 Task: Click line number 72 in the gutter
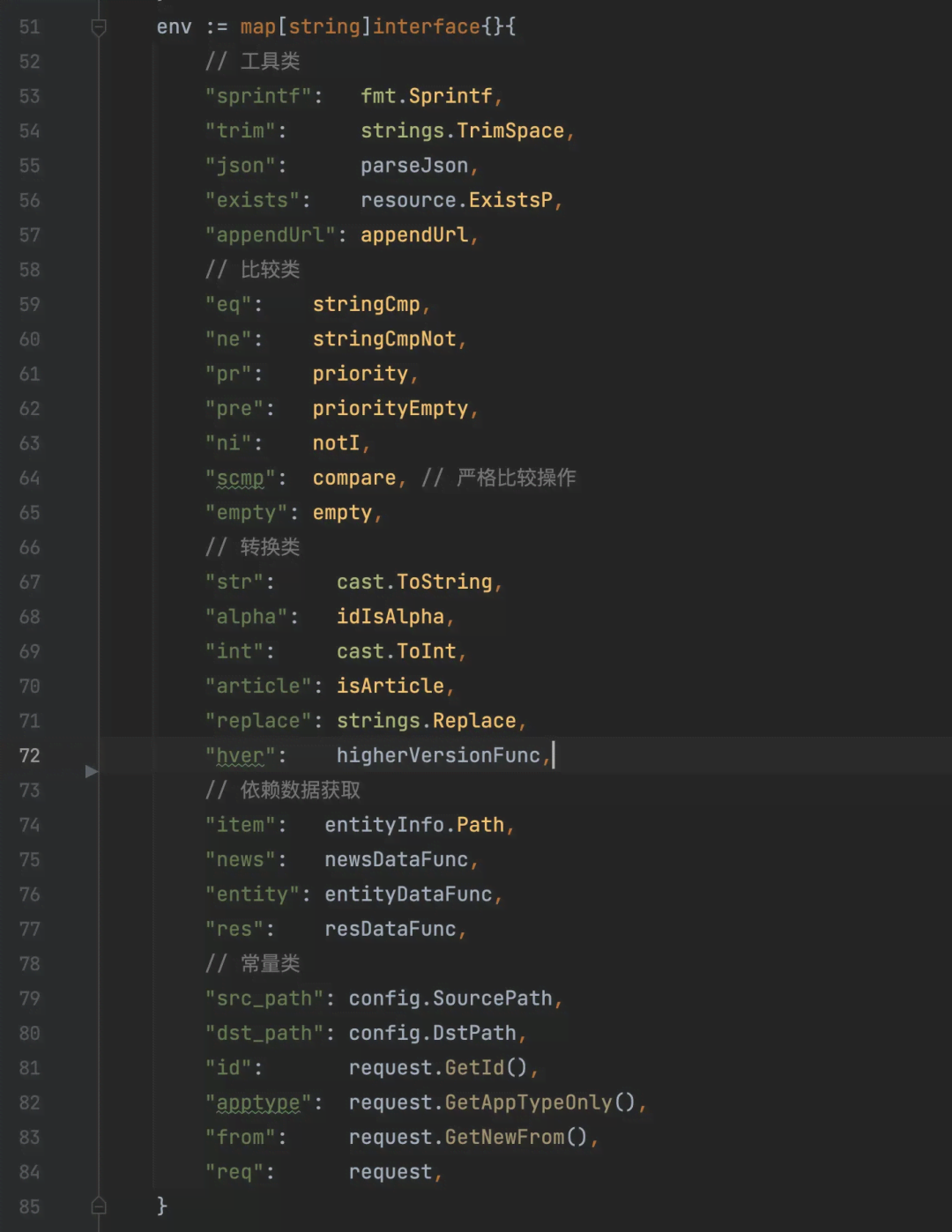tap(30, 755)
